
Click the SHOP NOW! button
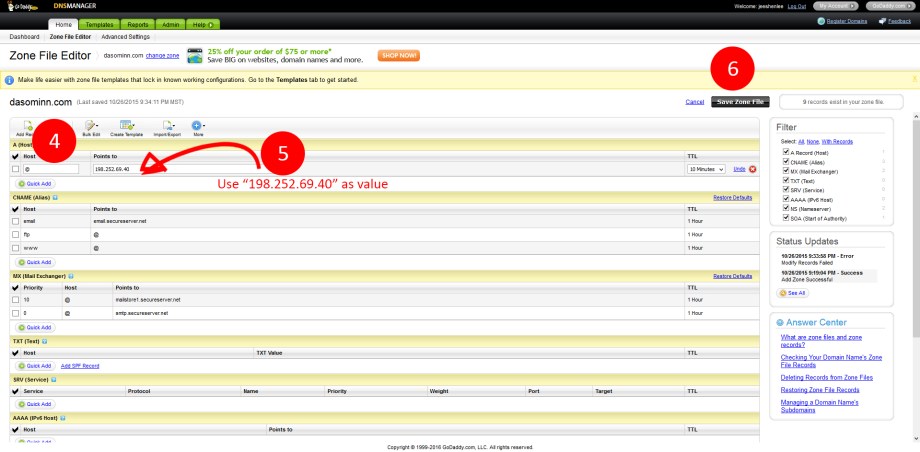[398, 56]
